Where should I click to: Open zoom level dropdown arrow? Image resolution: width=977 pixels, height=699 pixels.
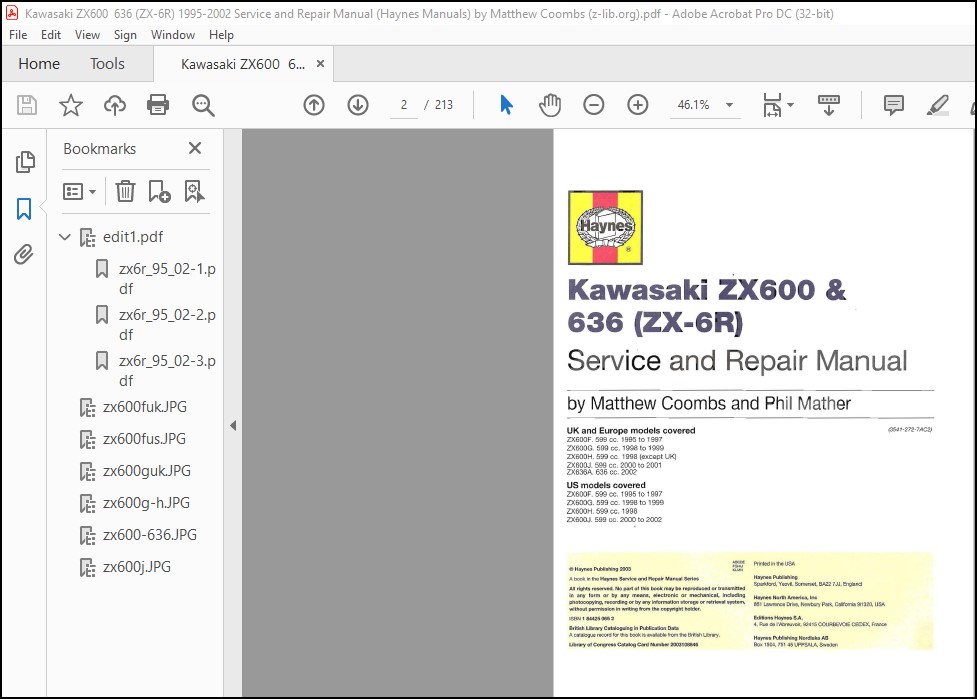coord(729,105)
